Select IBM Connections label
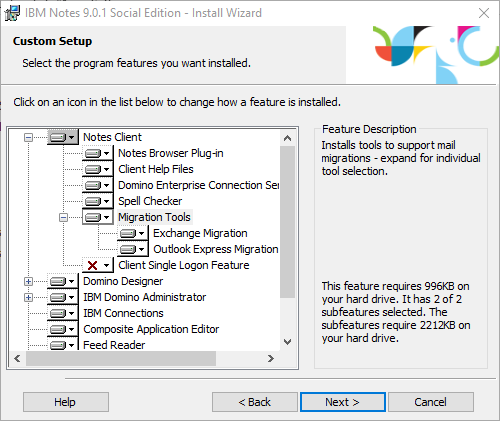This screenshot has height=421, width=500. [x=123, y=313]
